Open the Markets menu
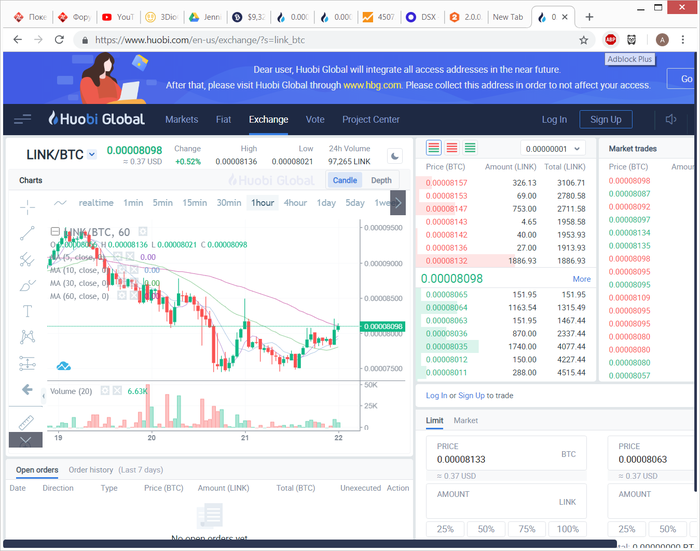 coord(181,119)
